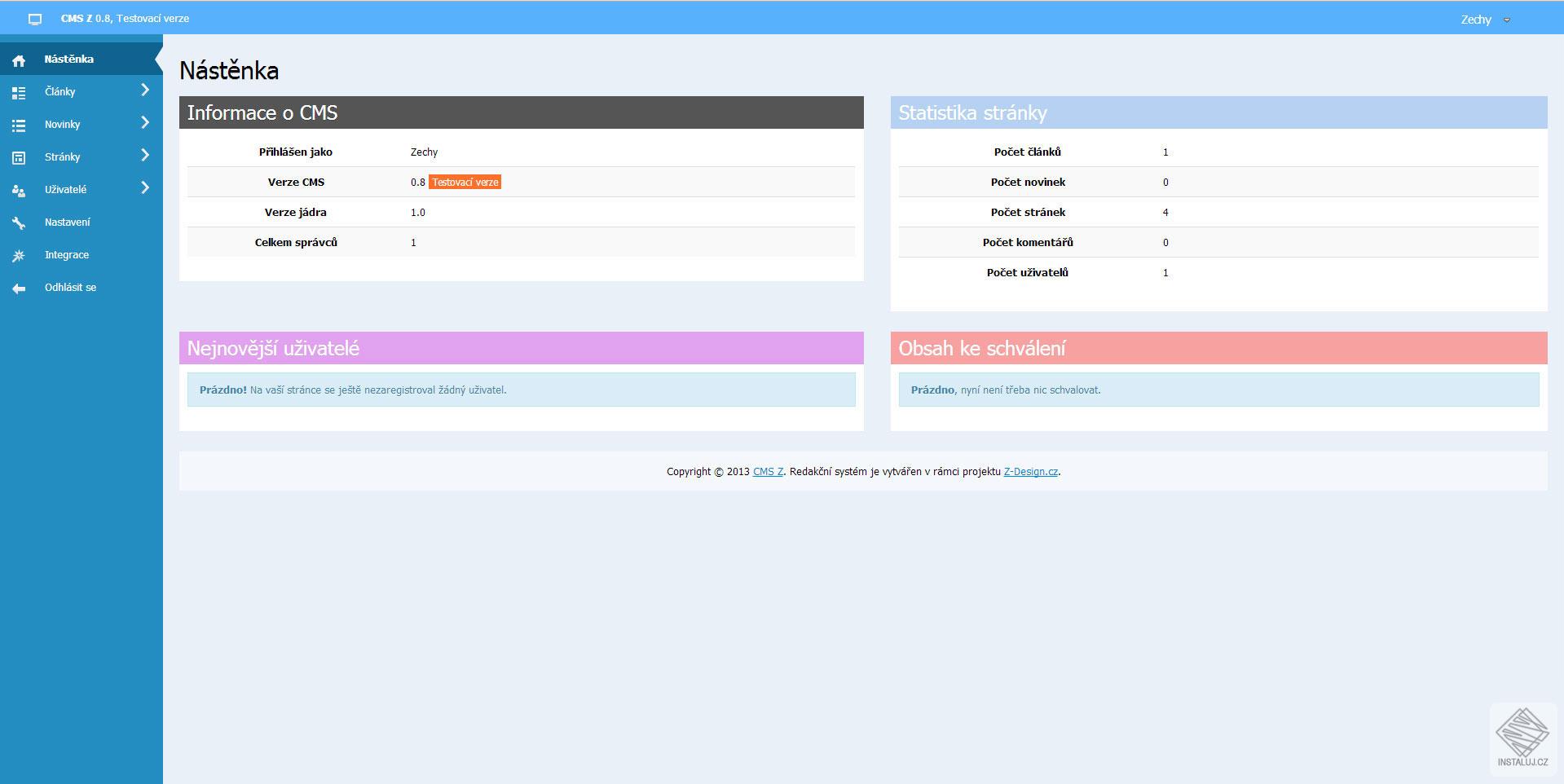This screenshot has width=1564, height=784.
Task: Click the Počet uživatelů label
Action: tap(1028, 273)
